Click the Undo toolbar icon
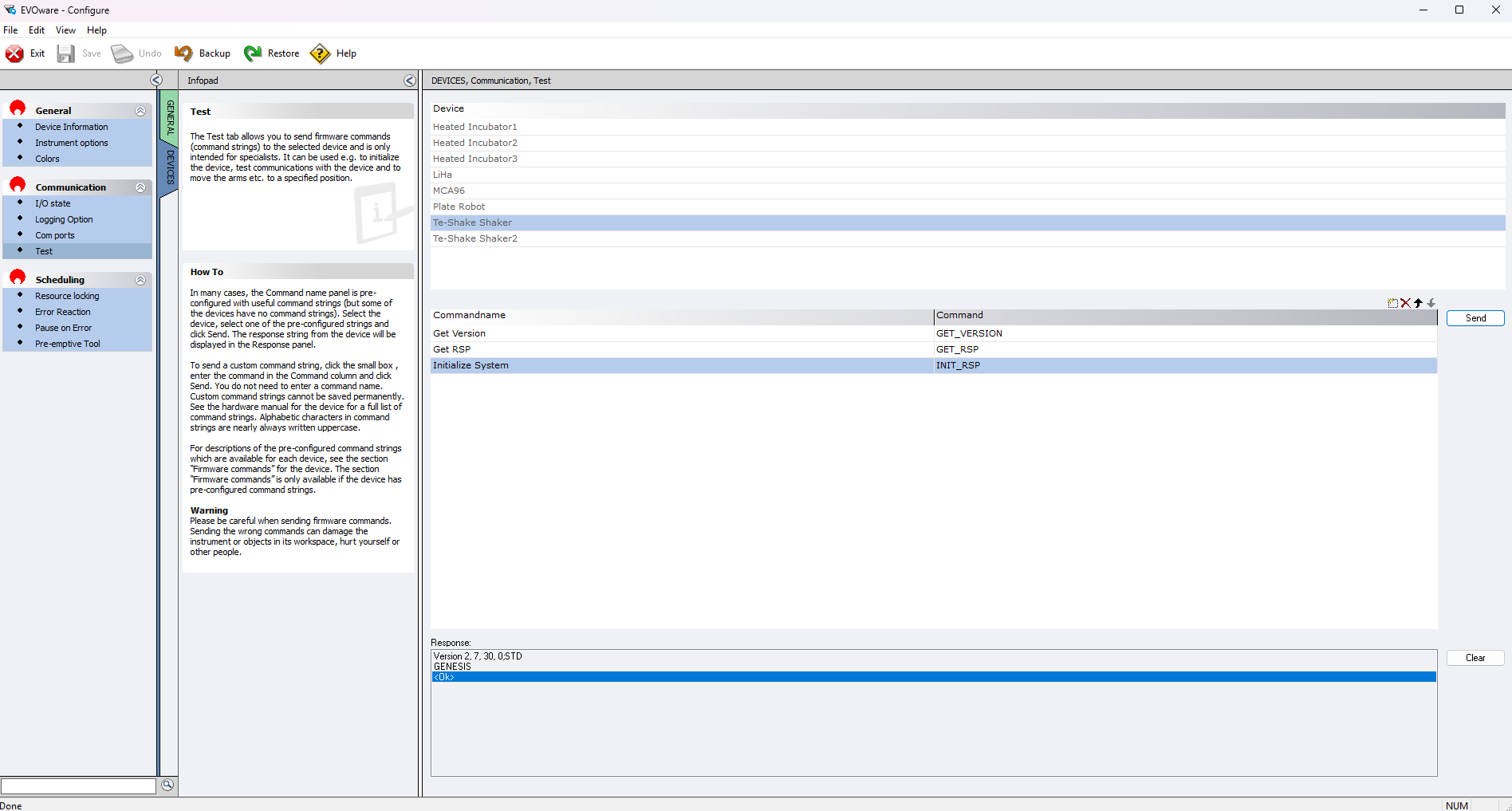Screen dimensions: 1512x811 [x=122, y=53]
